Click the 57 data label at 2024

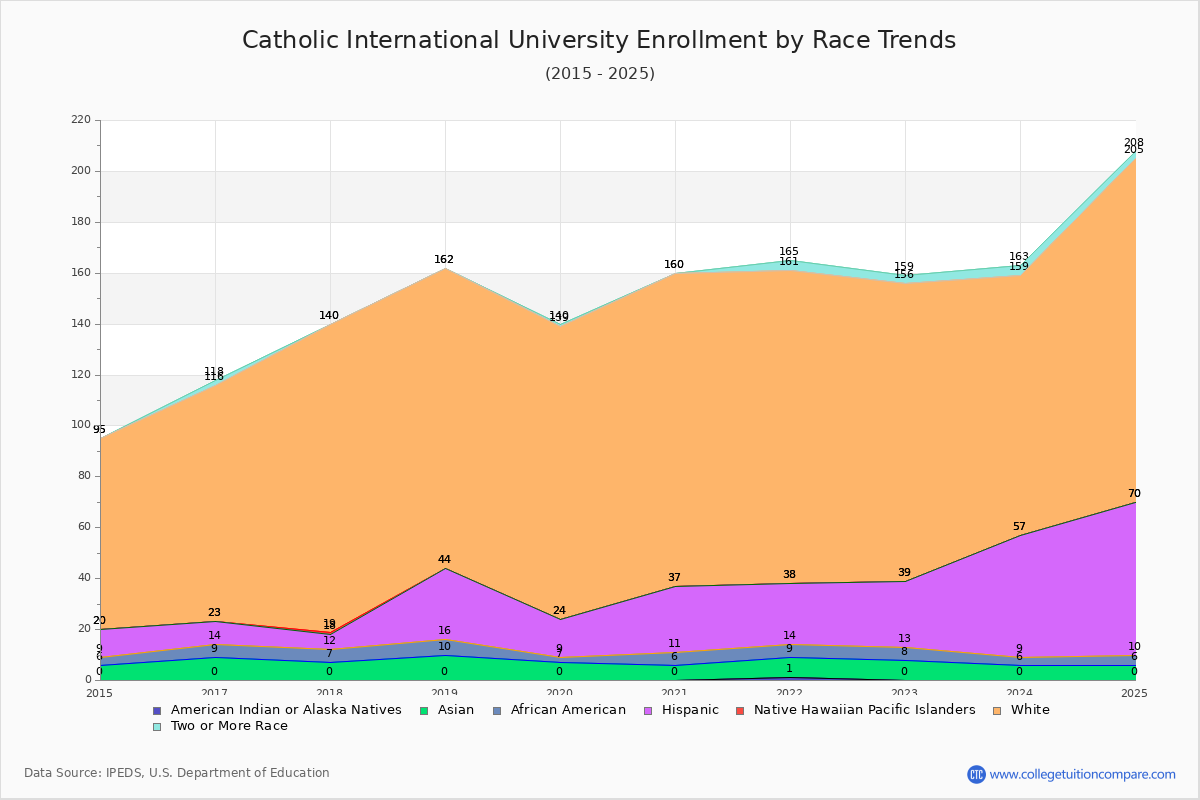click(x=1019, y=527)
